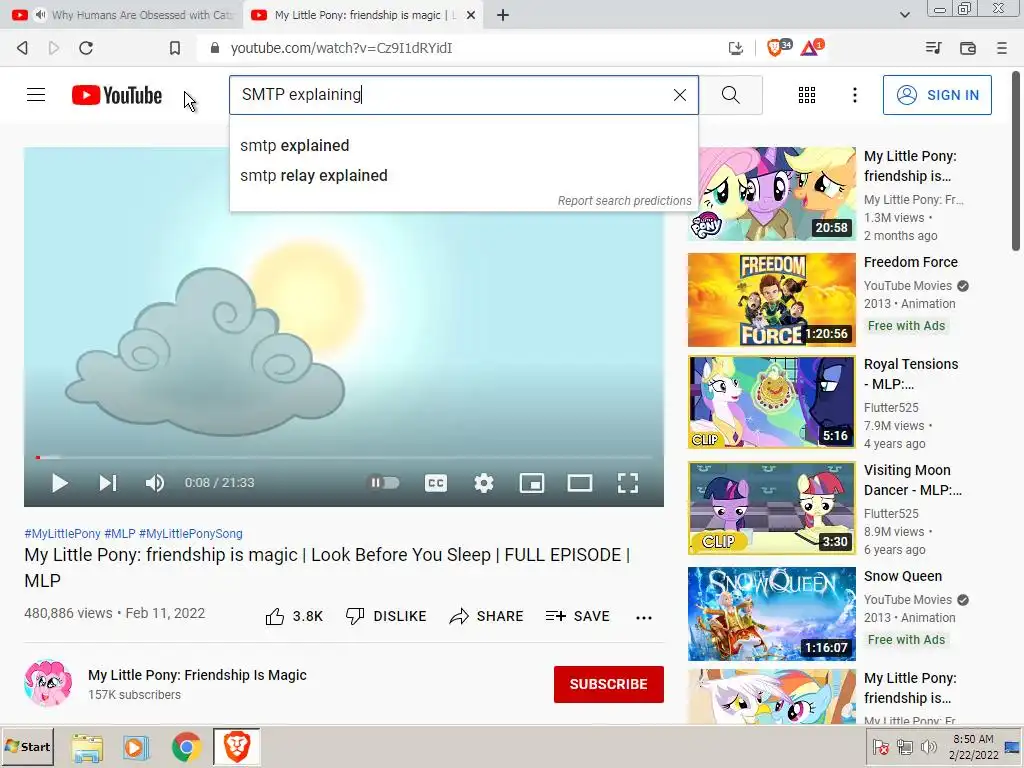Open the 20:58 My Little Pony thumbnail

pos(772,193)
